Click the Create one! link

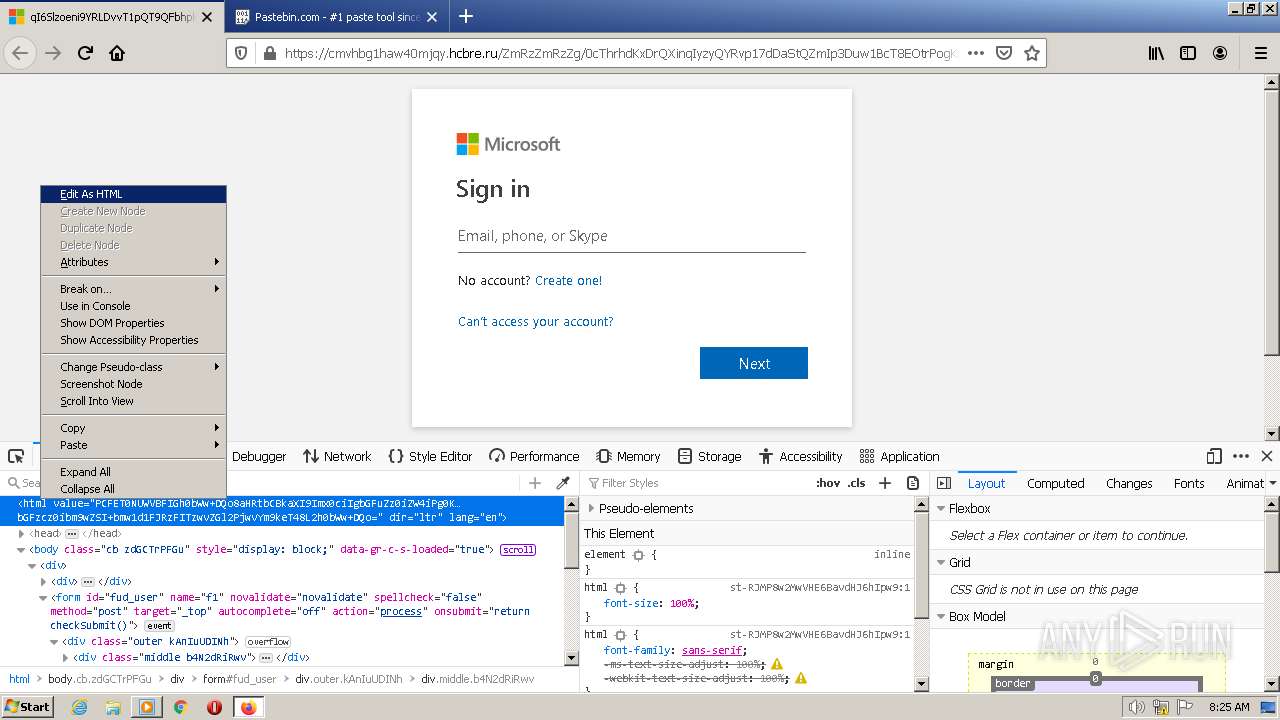click(x=568, y=281)
